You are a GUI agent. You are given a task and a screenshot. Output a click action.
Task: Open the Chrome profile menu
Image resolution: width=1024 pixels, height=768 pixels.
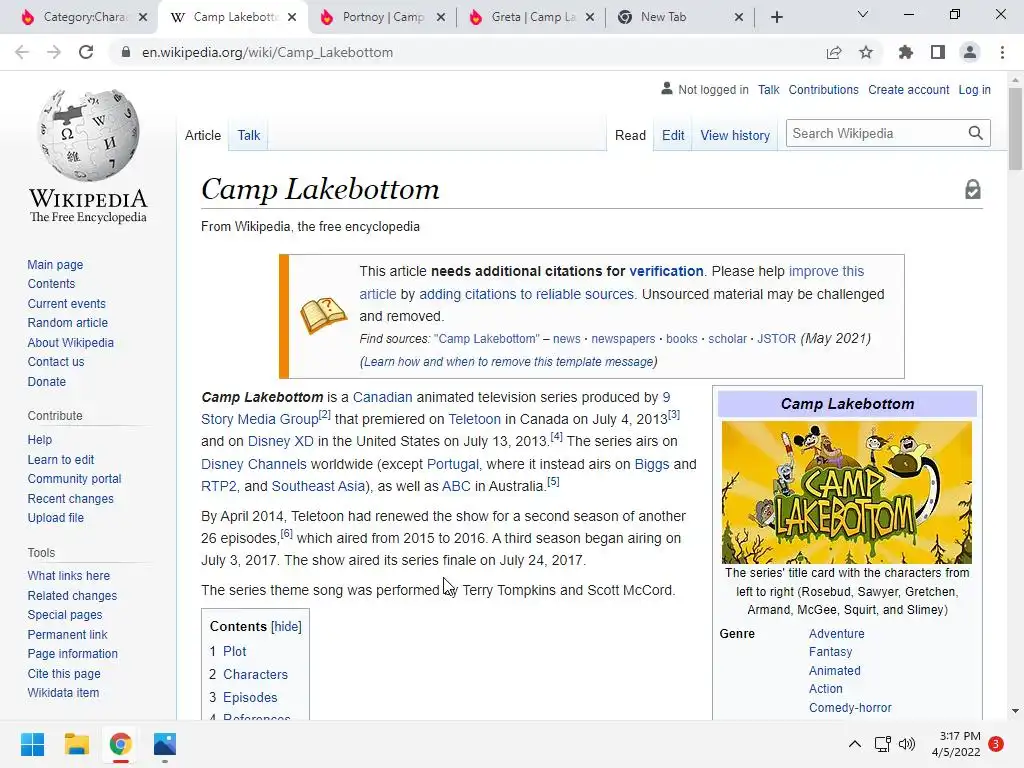coord(970,52)
